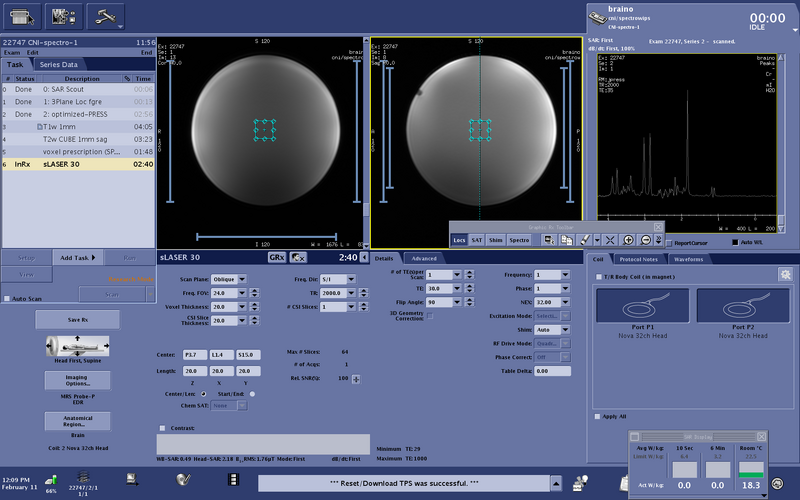Screen dimensions: 800x500
Task: Click the Imaging Options button
Action: [78, 381]
